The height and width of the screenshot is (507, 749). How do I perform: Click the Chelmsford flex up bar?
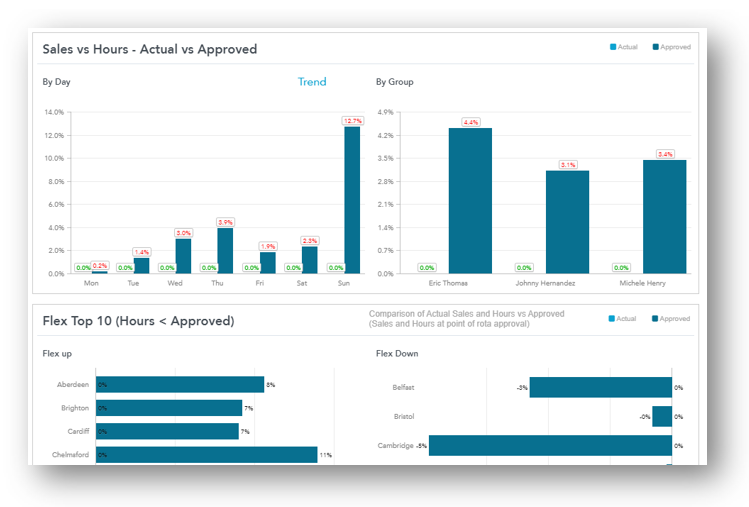[x=206, y=455]
